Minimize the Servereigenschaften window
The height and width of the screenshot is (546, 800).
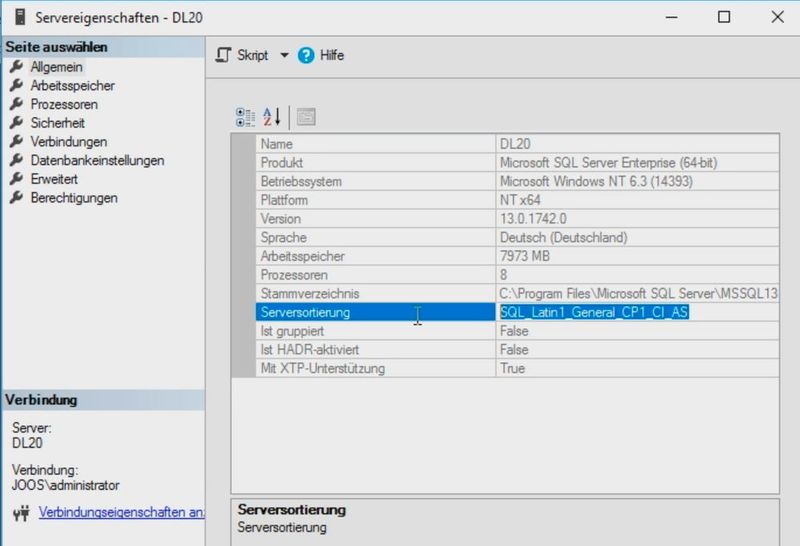[671, 17]
